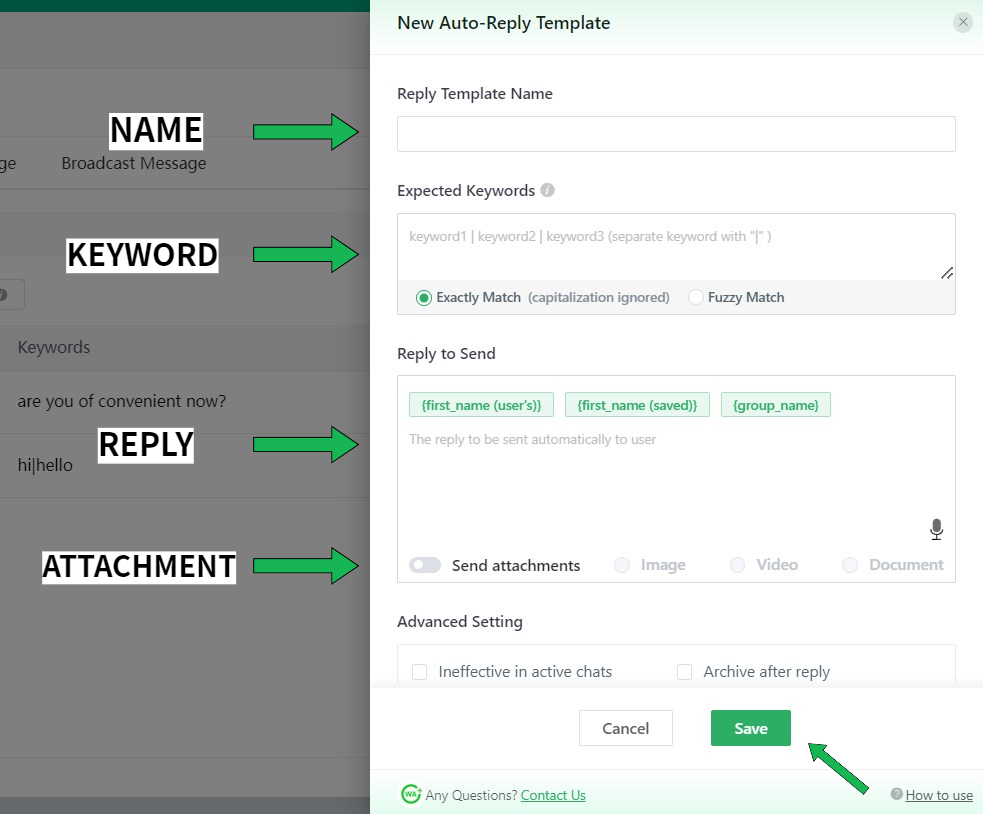Choose the Document attachment type
983x814 pixels.
[x=850, y=565]
